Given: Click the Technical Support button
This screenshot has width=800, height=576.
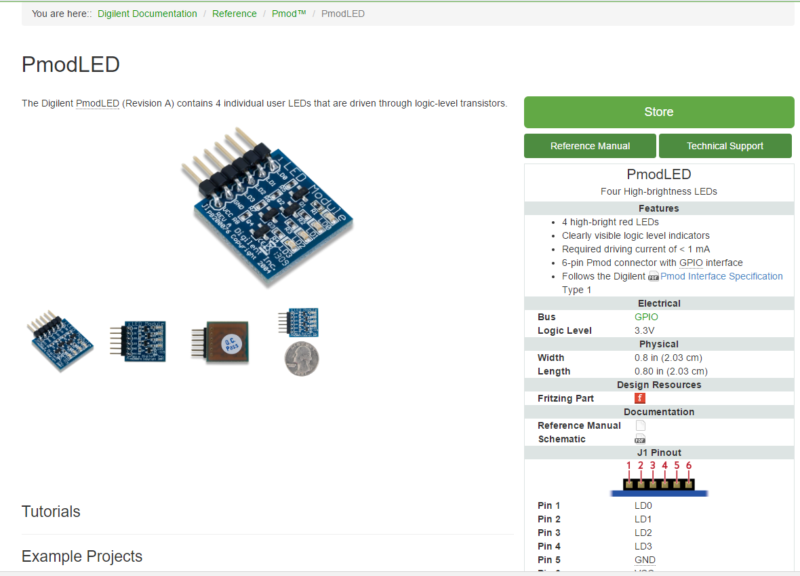Looking at the screenshot, I should pos(725,145).
